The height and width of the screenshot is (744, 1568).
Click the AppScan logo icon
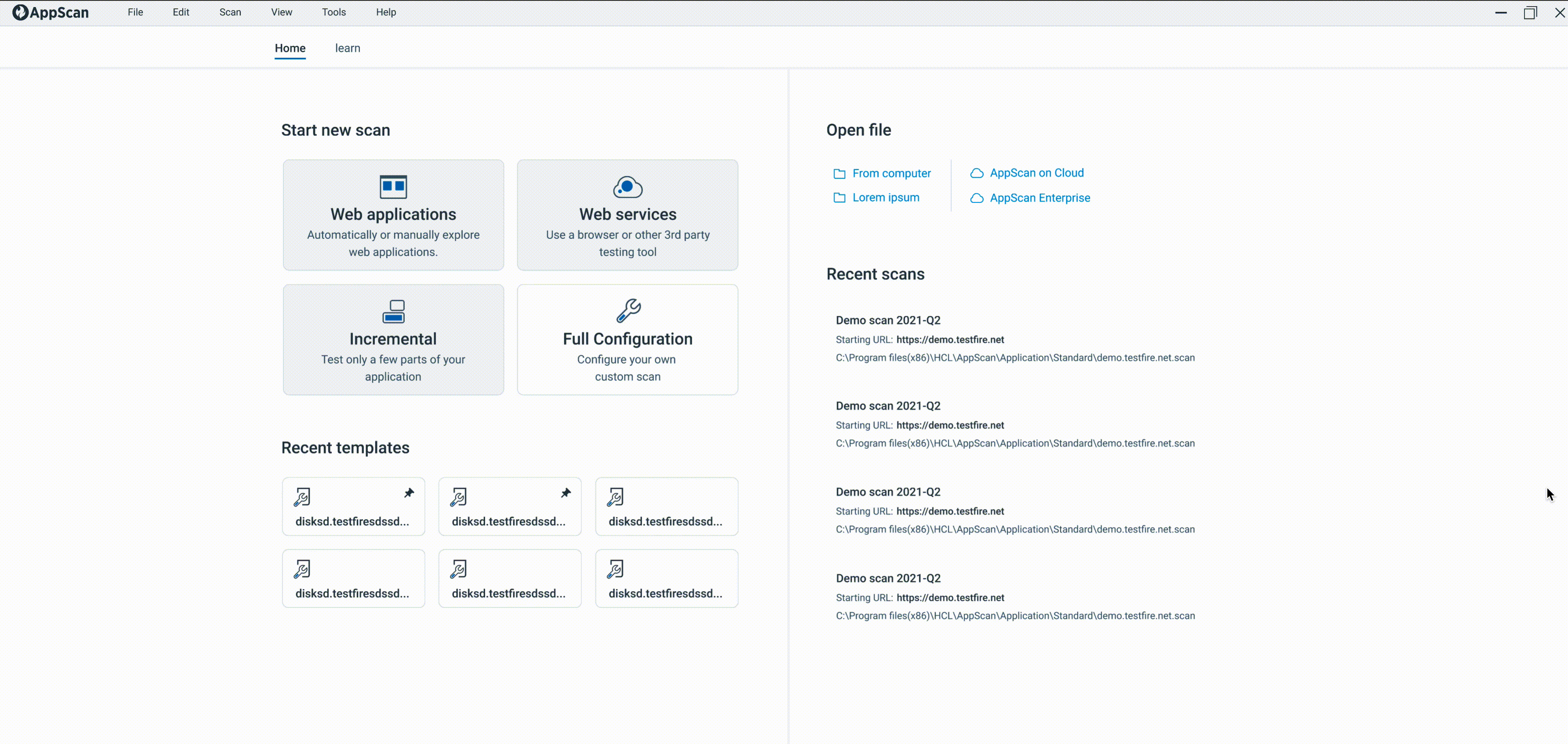click(x=20, y=12)
